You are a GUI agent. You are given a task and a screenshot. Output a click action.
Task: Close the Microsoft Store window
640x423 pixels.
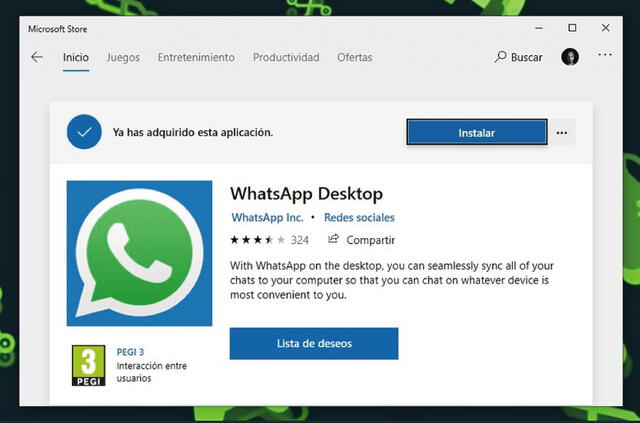point(606,28)
